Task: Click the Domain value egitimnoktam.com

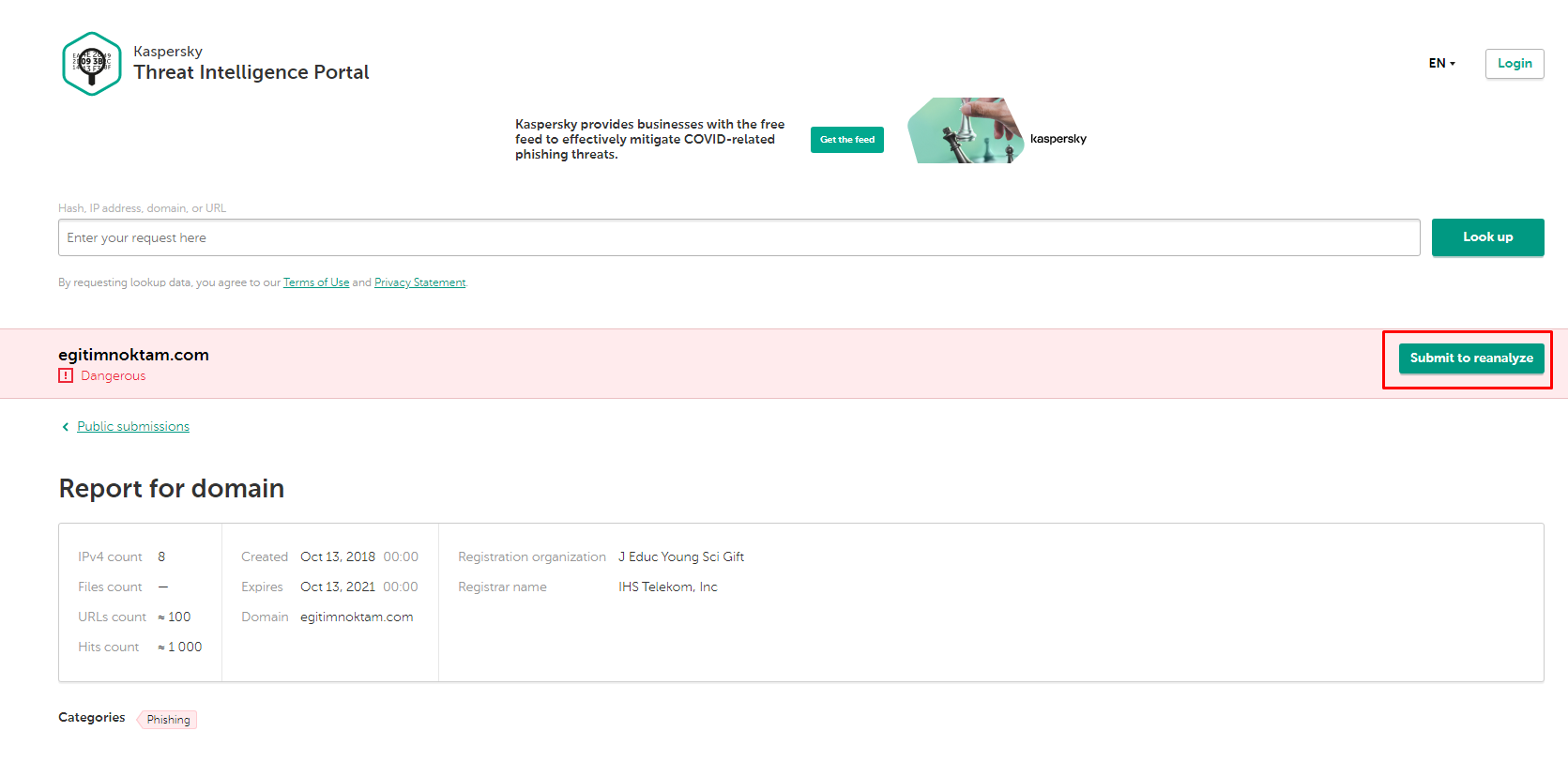Action: click(x=357, y=617)
